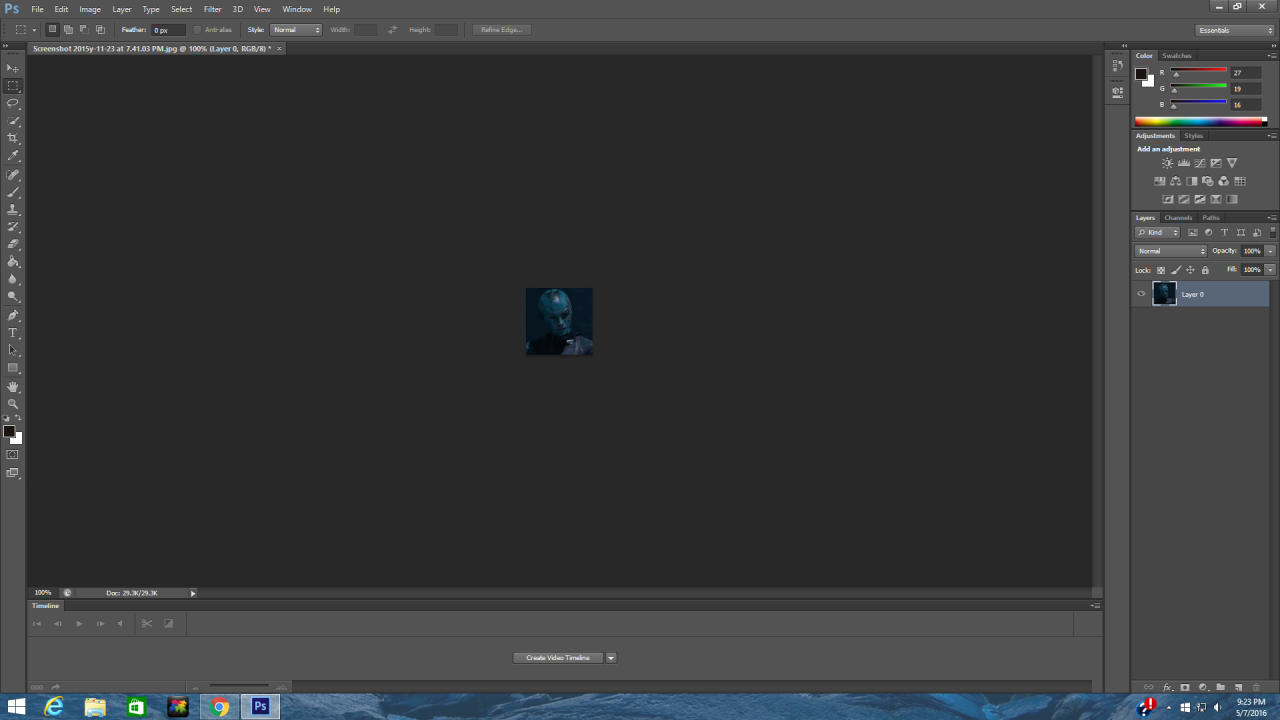
Task: Select the Zoom tool
Action: click(12, 404)
